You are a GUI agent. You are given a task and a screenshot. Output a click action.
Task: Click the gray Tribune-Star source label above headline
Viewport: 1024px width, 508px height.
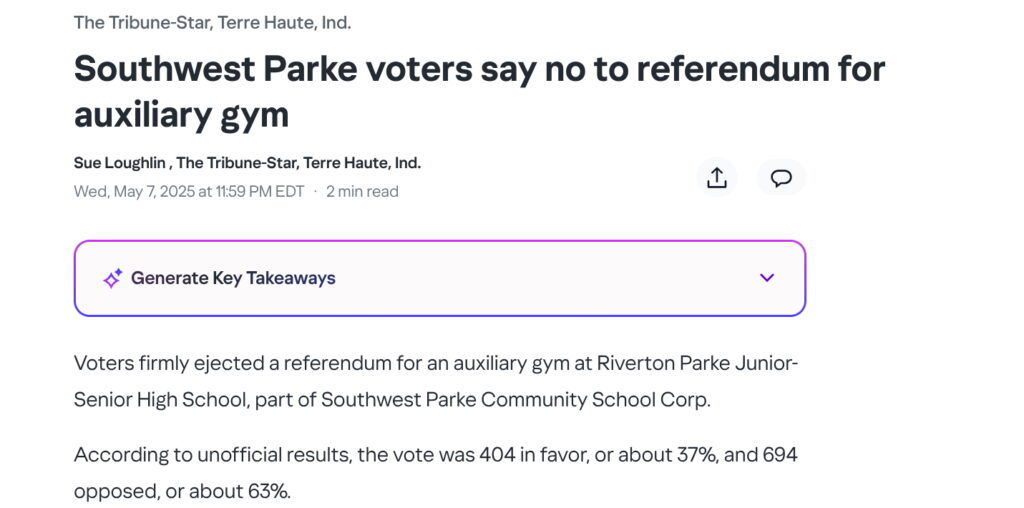[212, 23]
